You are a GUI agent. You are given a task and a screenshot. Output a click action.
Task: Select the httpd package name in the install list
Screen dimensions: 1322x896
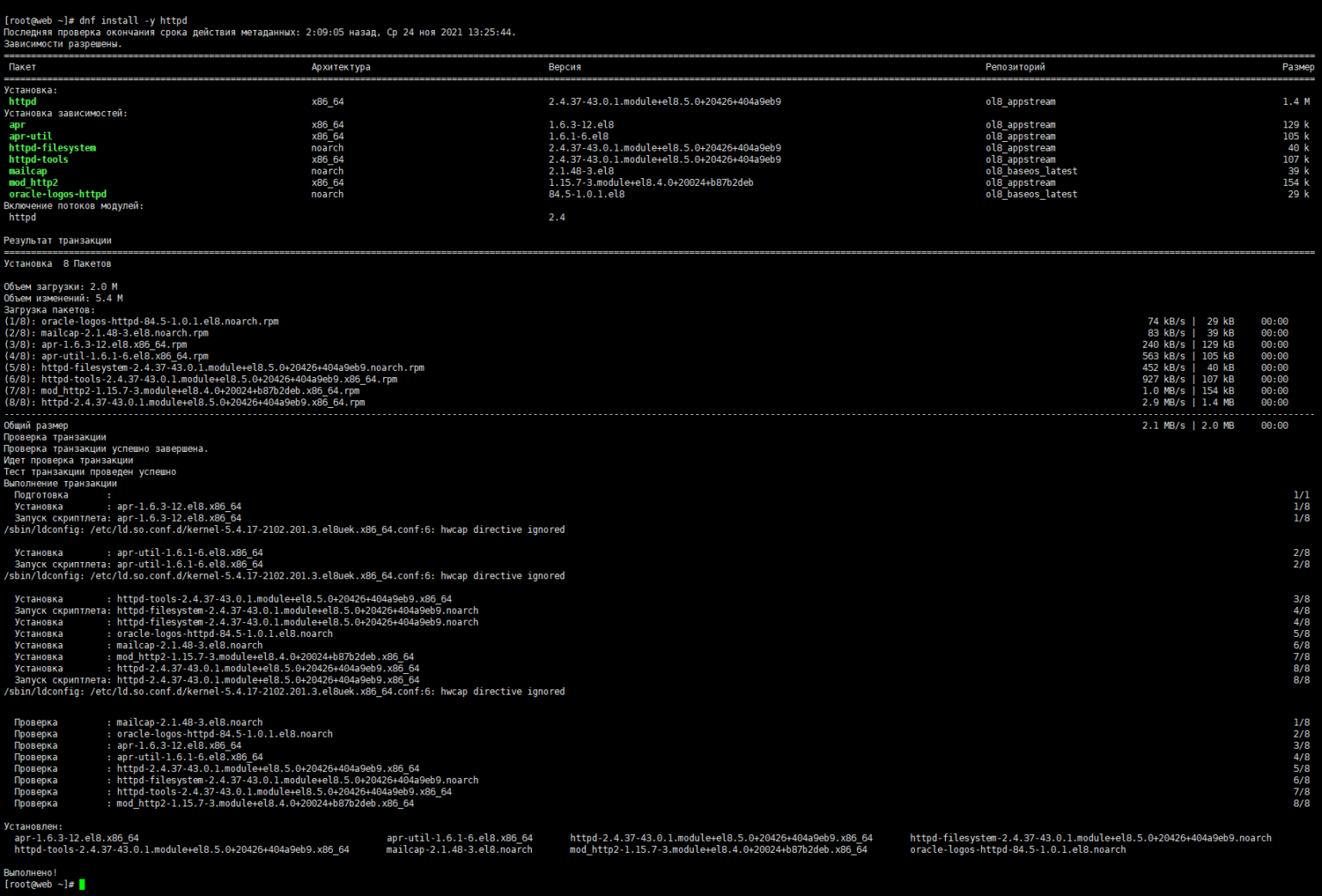(21, 101)
